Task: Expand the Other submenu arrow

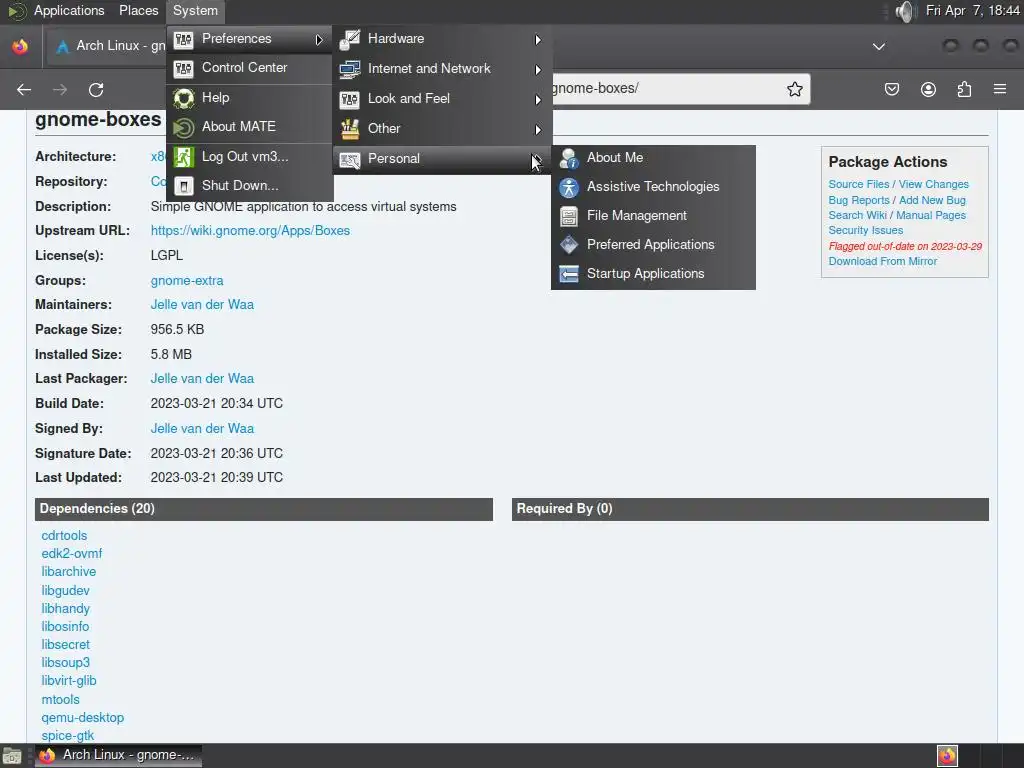Action: (x=537, y=129)
